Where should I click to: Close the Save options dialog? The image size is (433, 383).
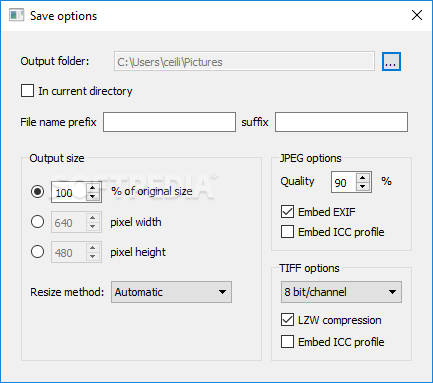click(417, 15)
